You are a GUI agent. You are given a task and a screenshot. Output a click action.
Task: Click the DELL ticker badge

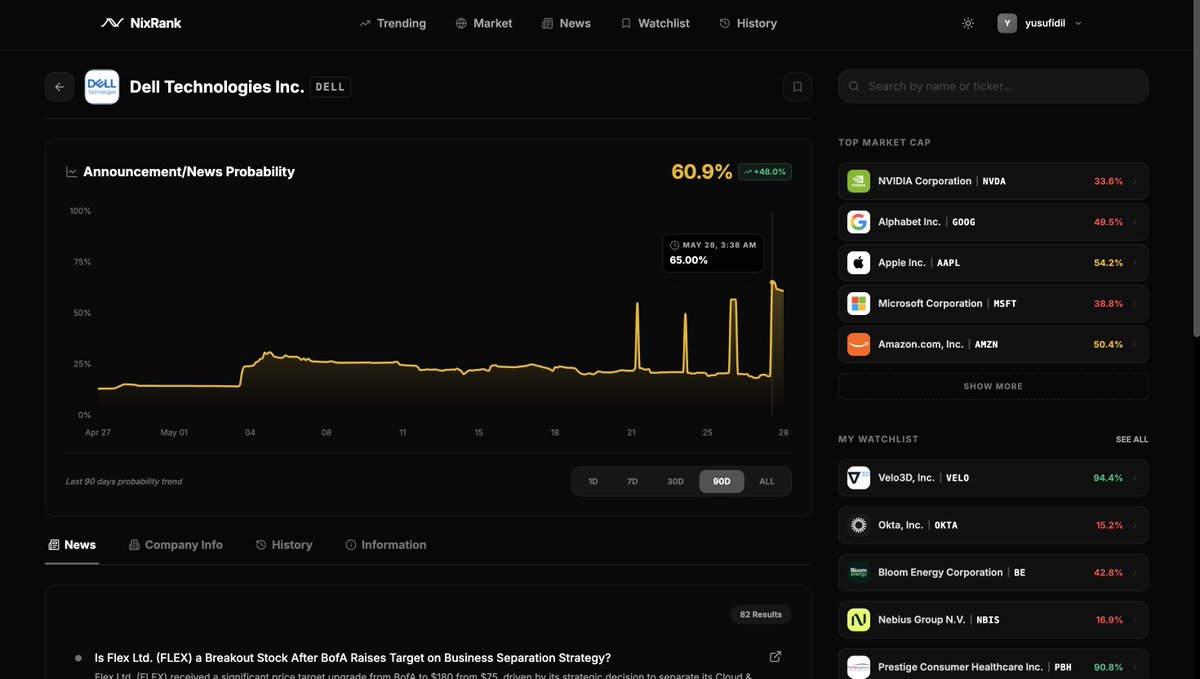tap(330, 87)
